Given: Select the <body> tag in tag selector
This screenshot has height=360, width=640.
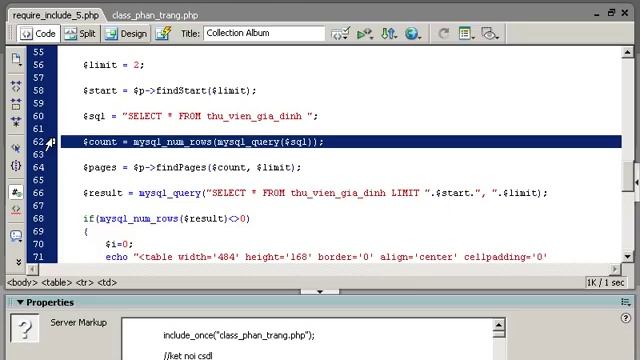Looking at the screenshot, I should (x=22, y=282).
